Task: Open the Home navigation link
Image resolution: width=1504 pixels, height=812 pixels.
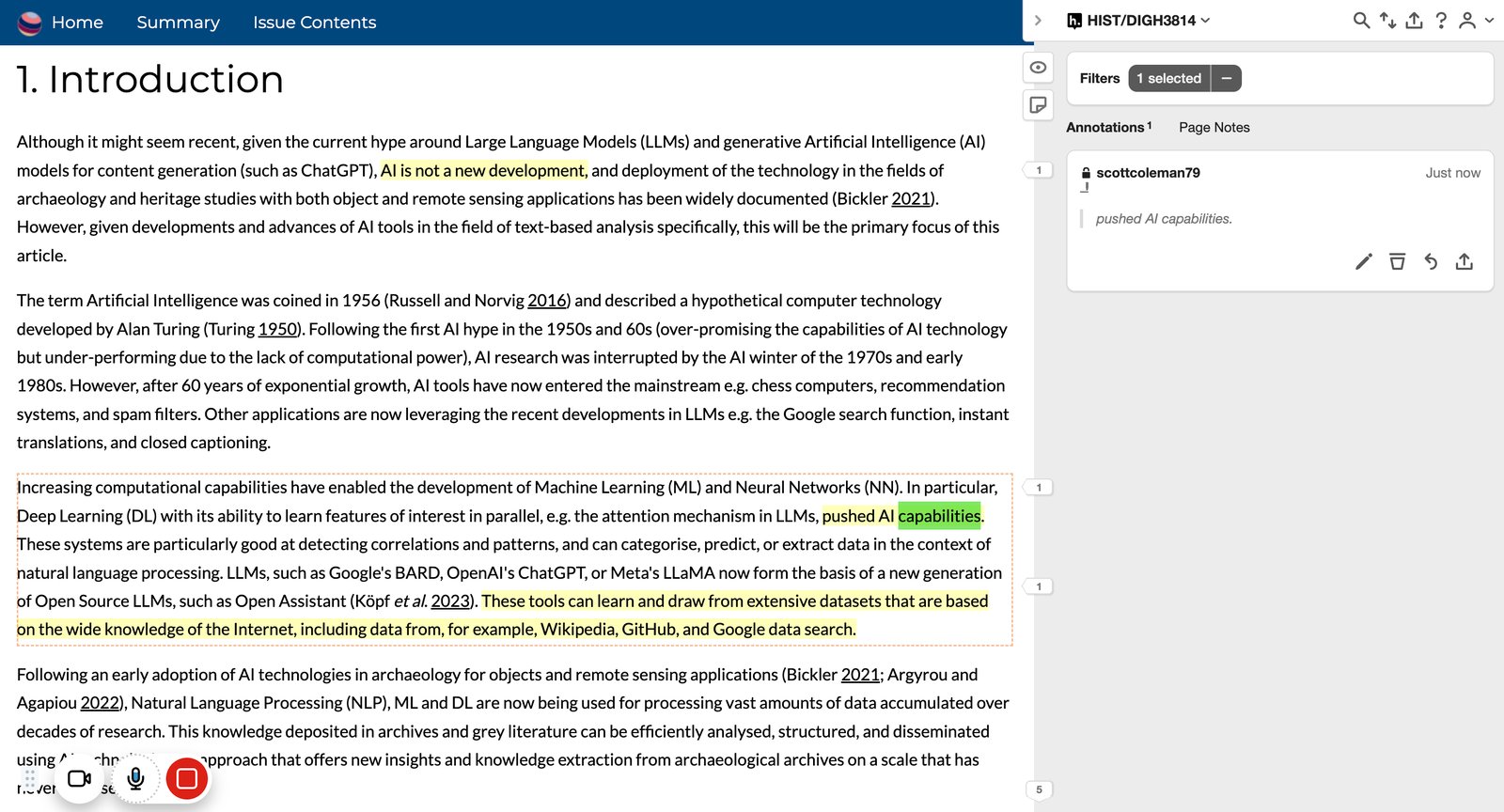Action: pos(77,23)
